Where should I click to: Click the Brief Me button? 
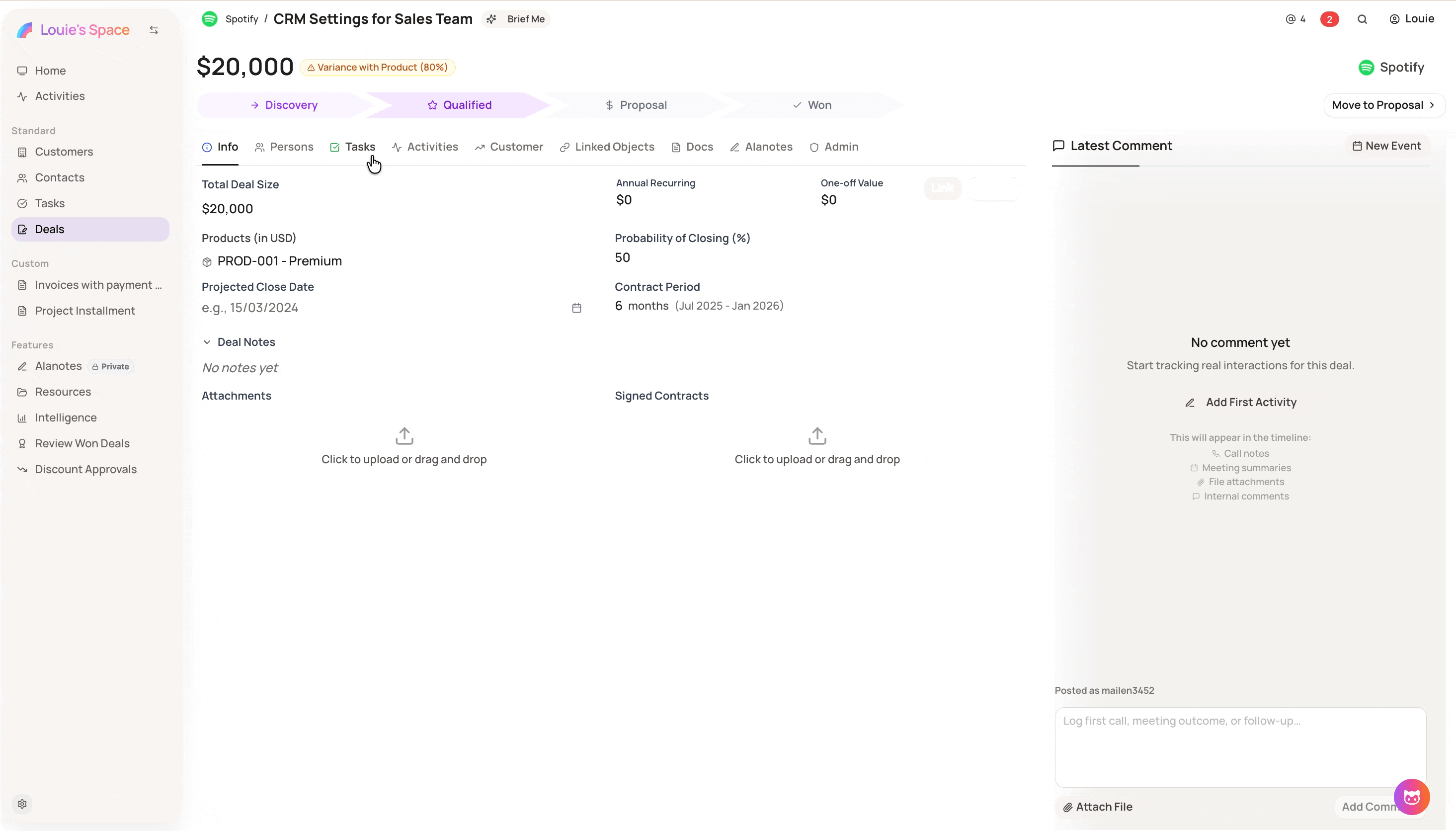point(517,19)
